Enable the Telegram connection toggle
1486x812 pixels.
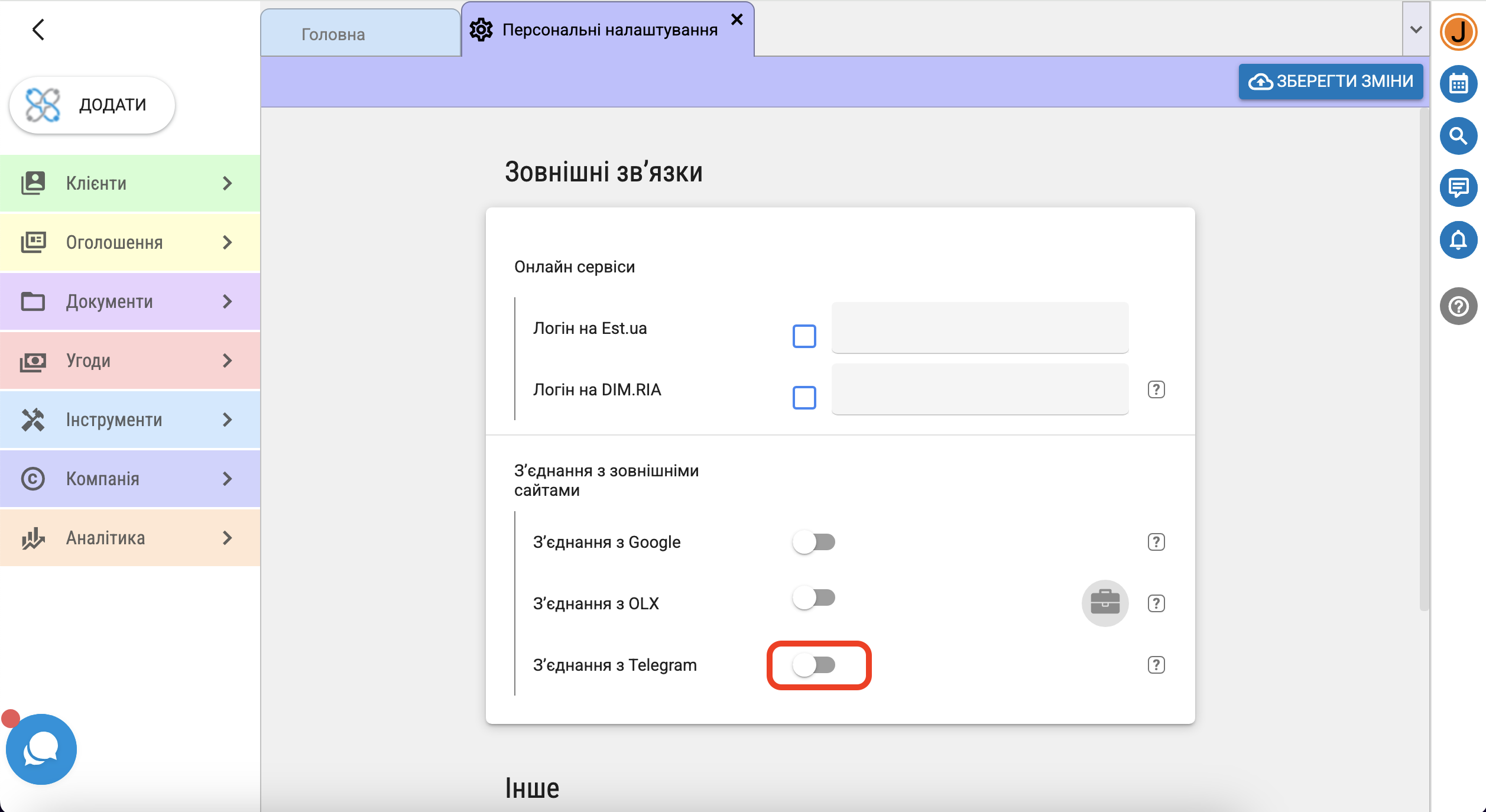pos(814,665)
